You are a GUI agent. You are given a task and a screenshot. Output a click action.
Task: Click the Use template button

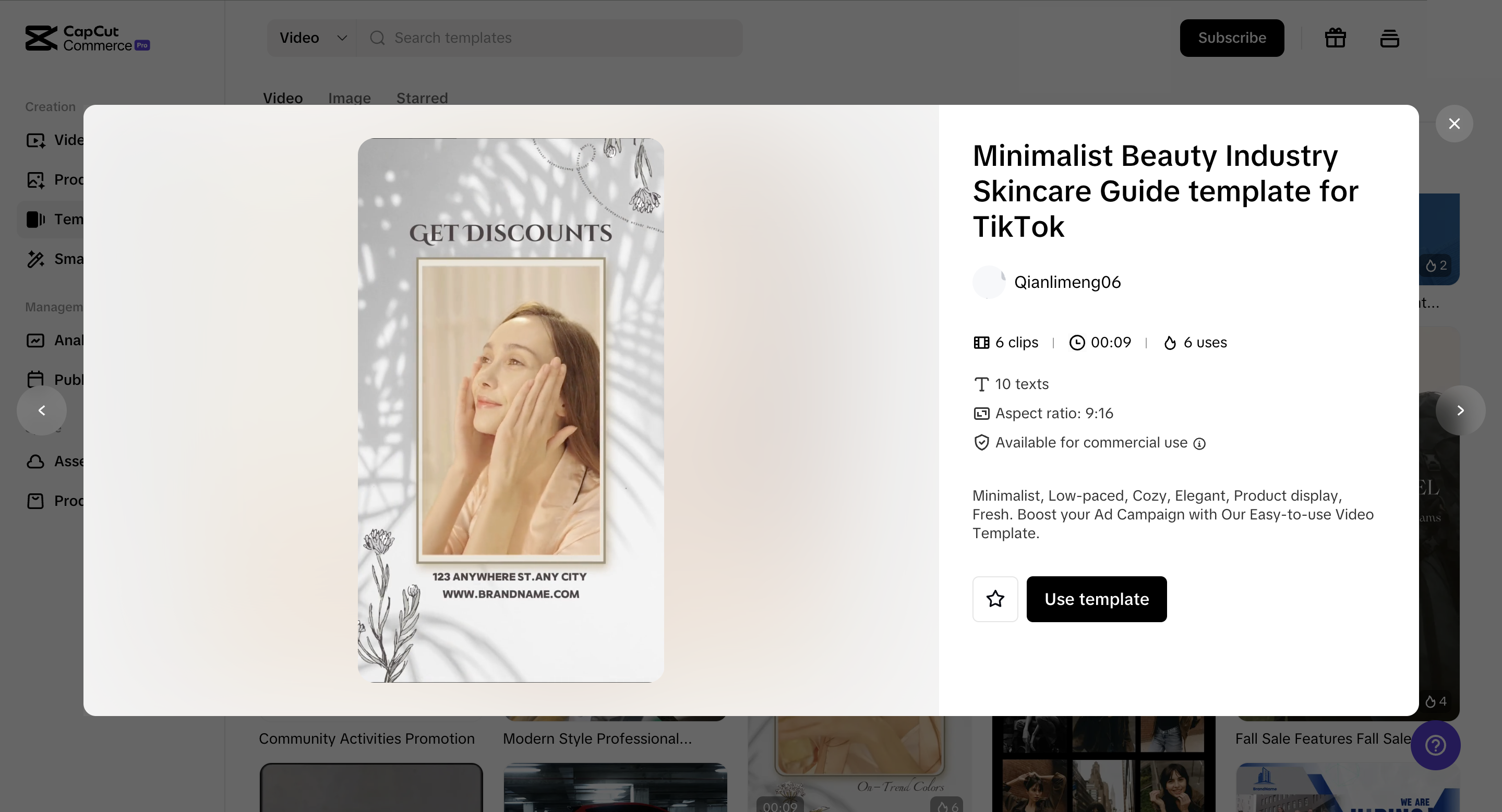[1096, 599]
